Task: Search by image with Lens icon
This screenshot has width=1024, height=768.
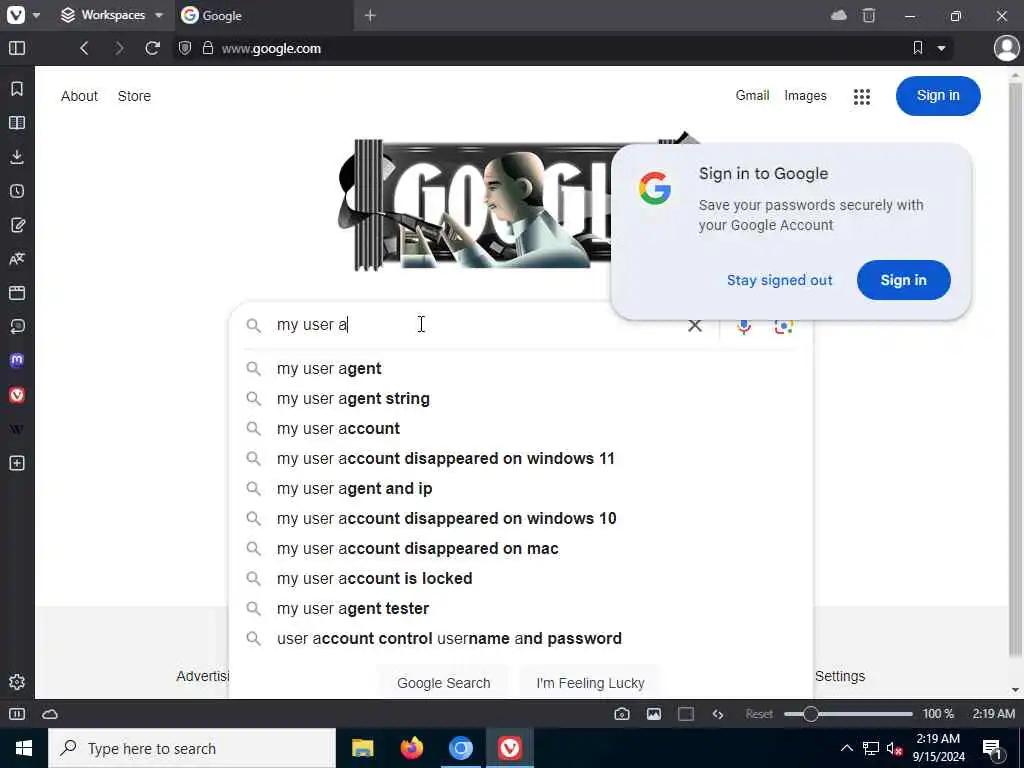Action: [x=783, y=325]
